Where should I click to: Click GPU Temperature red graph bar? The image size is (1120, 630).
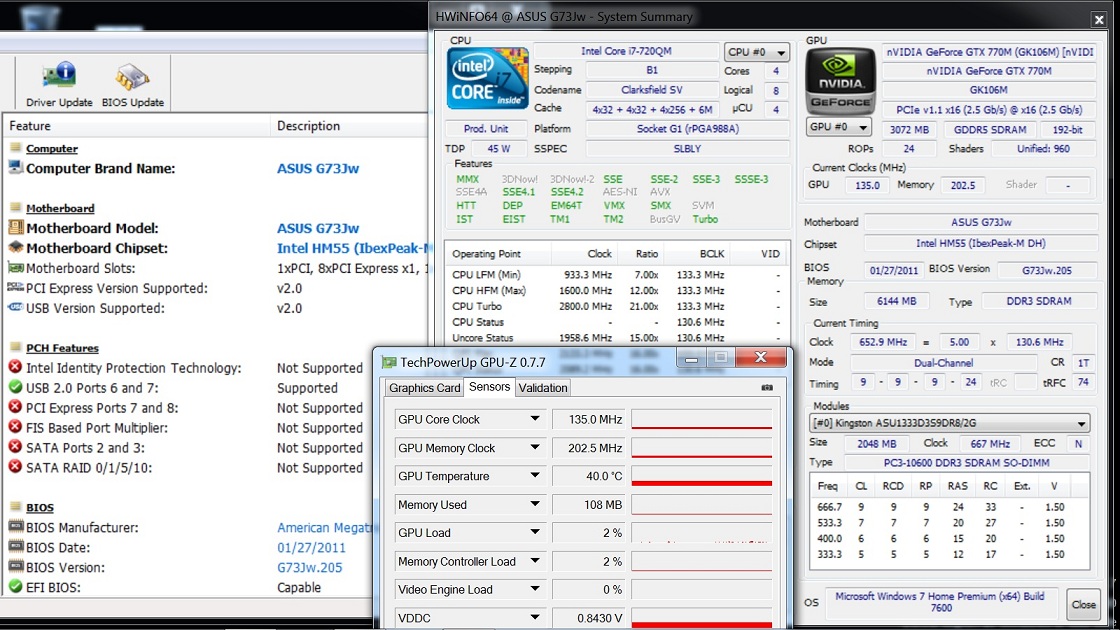[701, 483]
